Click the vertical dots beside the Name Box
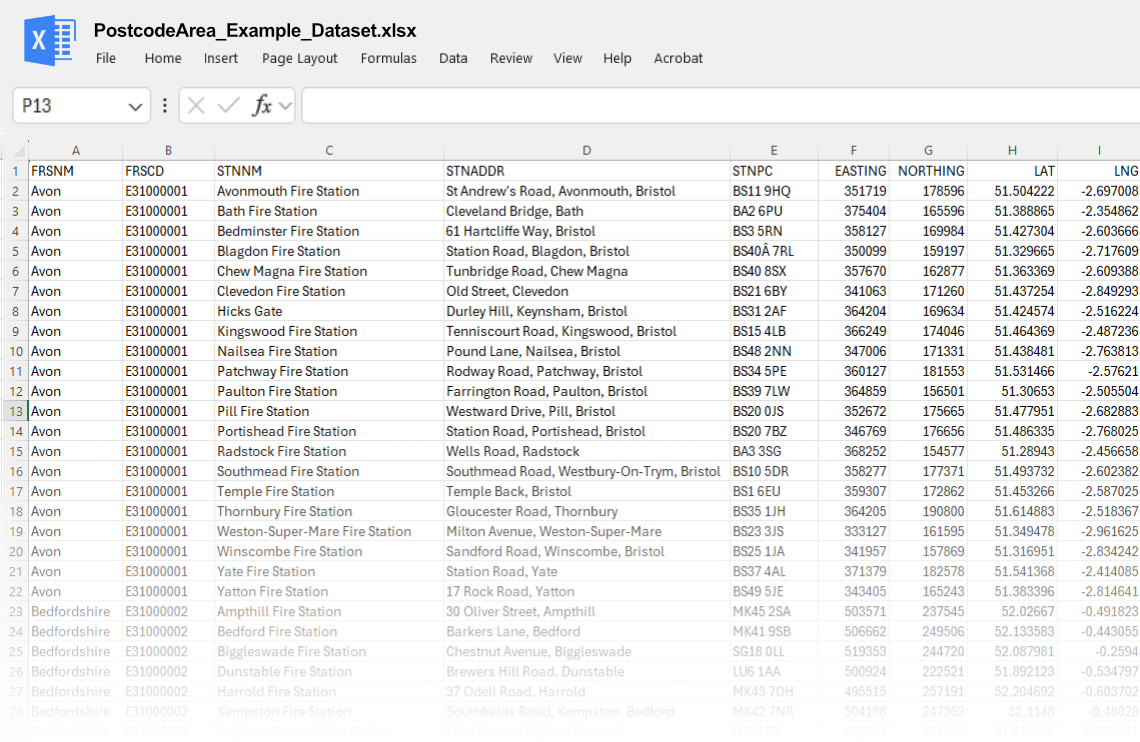 coord(165,105)
